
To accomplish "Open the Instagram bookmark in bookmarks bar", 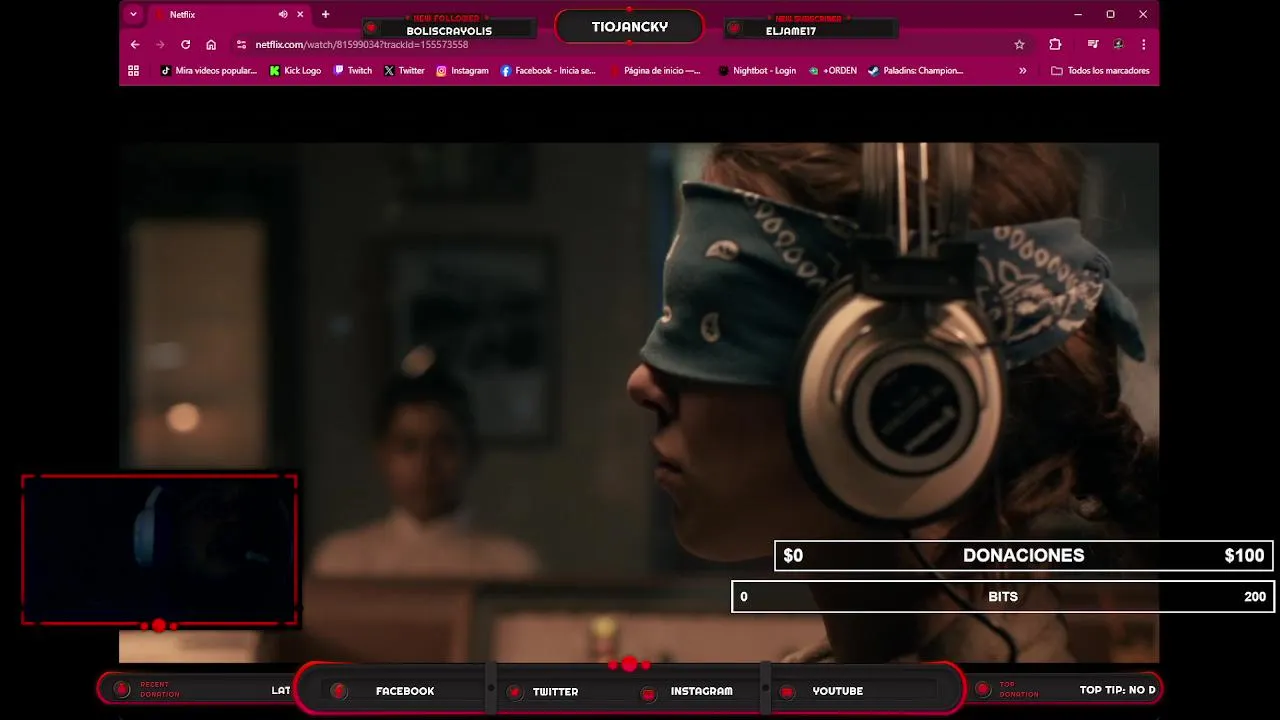I will (462, 70).
